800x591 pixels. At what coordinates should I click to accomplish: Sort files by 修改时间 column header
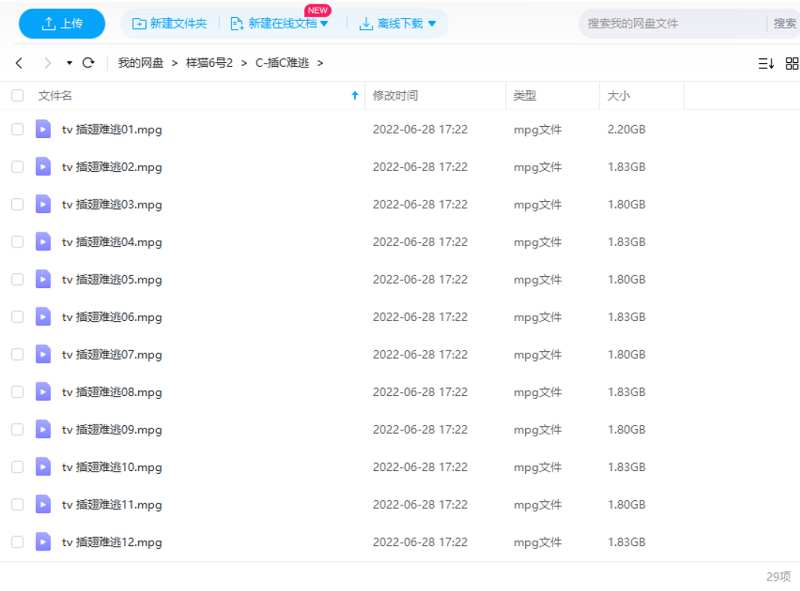395,96
